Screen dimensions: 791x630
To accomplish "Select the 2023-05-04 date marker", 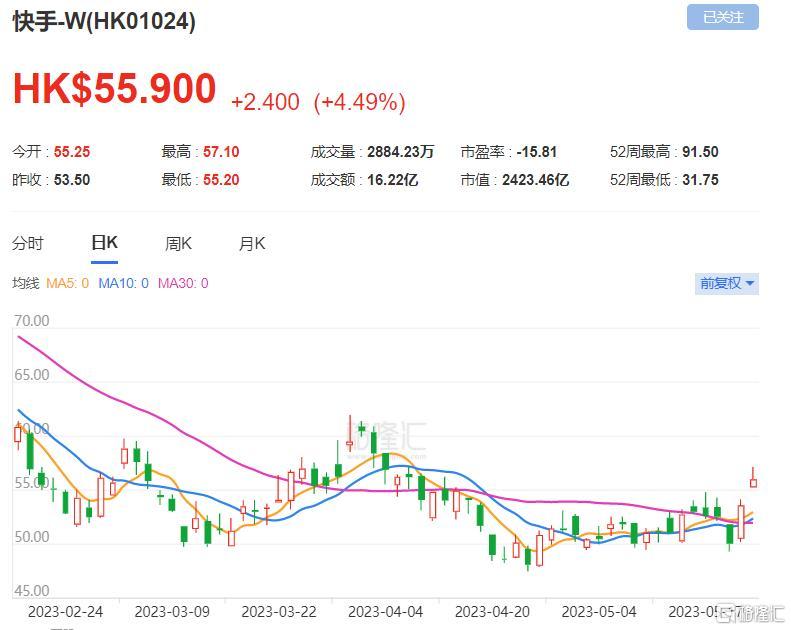I will [x=599, y=612].
